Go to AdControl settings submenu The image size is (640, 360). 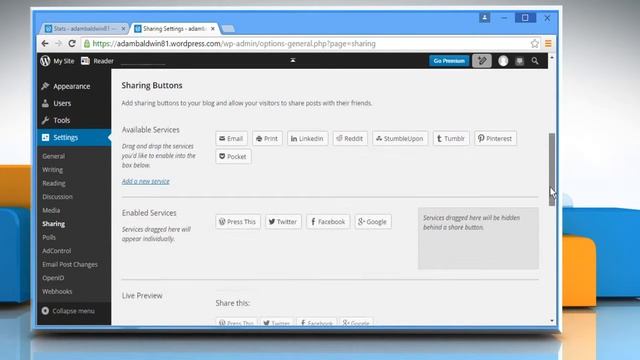(57, 251)
